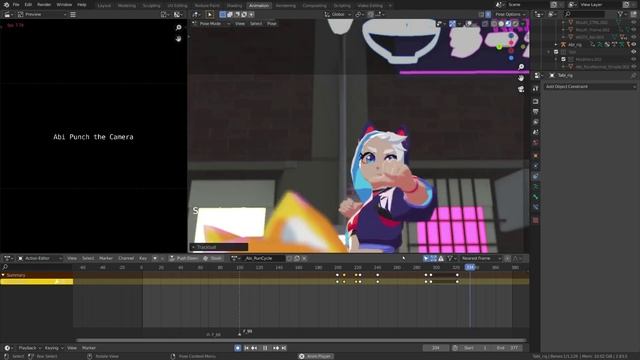This screenshot has height=360, width=640.
Task: Open the Object Constraints properties tab
Action: 536,176
